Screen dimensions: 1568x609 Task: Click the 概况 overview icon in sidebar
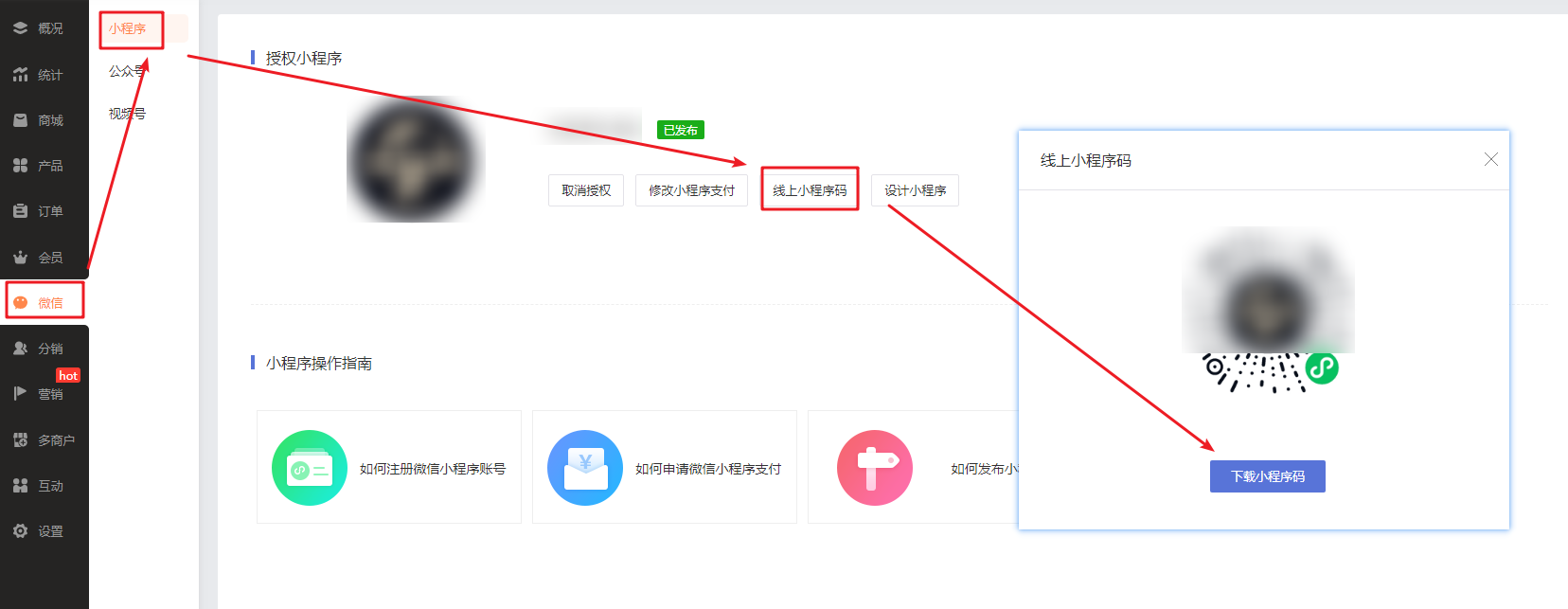coord(20,28)
